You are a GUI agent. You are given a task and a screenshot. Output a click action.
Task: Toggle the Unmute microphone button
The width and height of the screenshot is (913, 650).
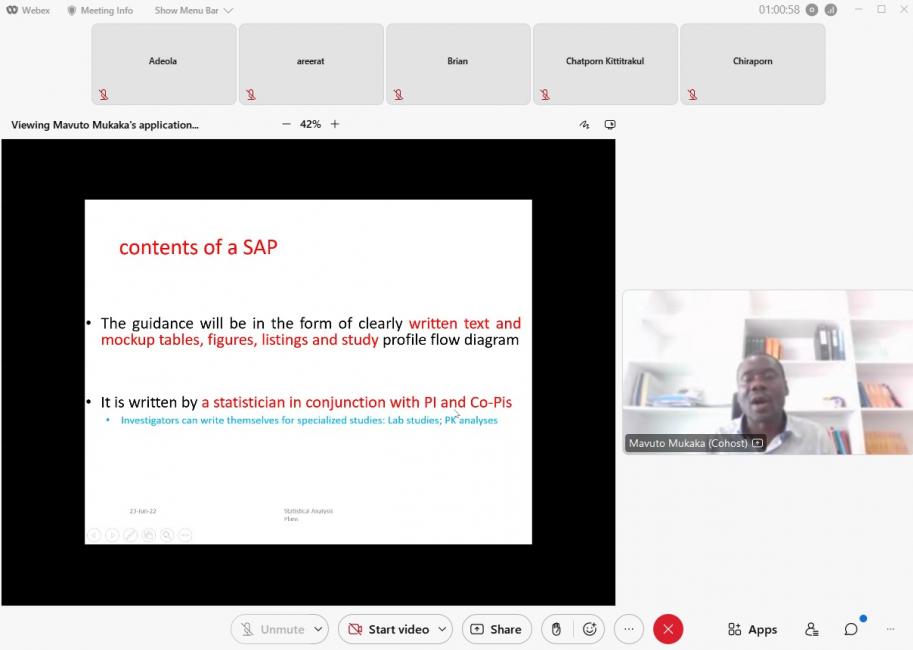point(273,629)
